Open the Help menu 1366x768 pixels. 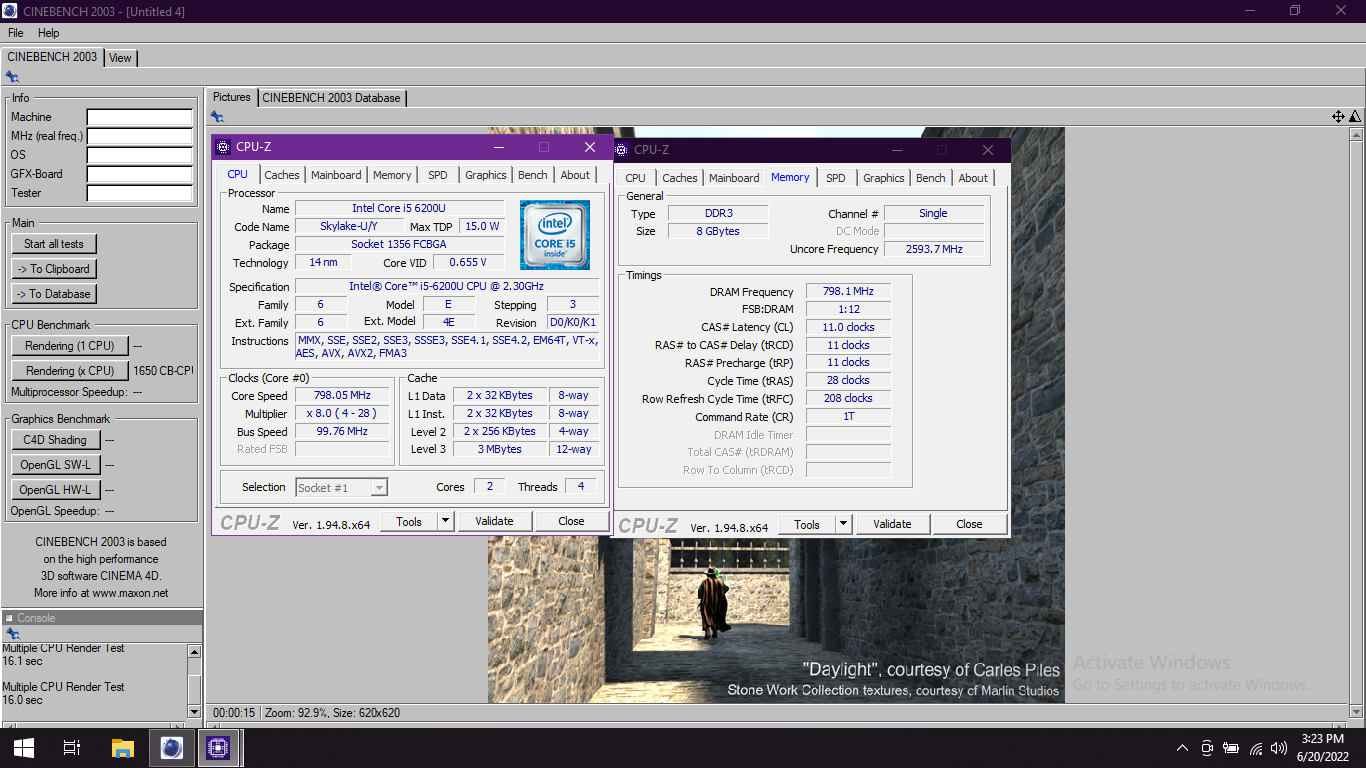(49, 33)
